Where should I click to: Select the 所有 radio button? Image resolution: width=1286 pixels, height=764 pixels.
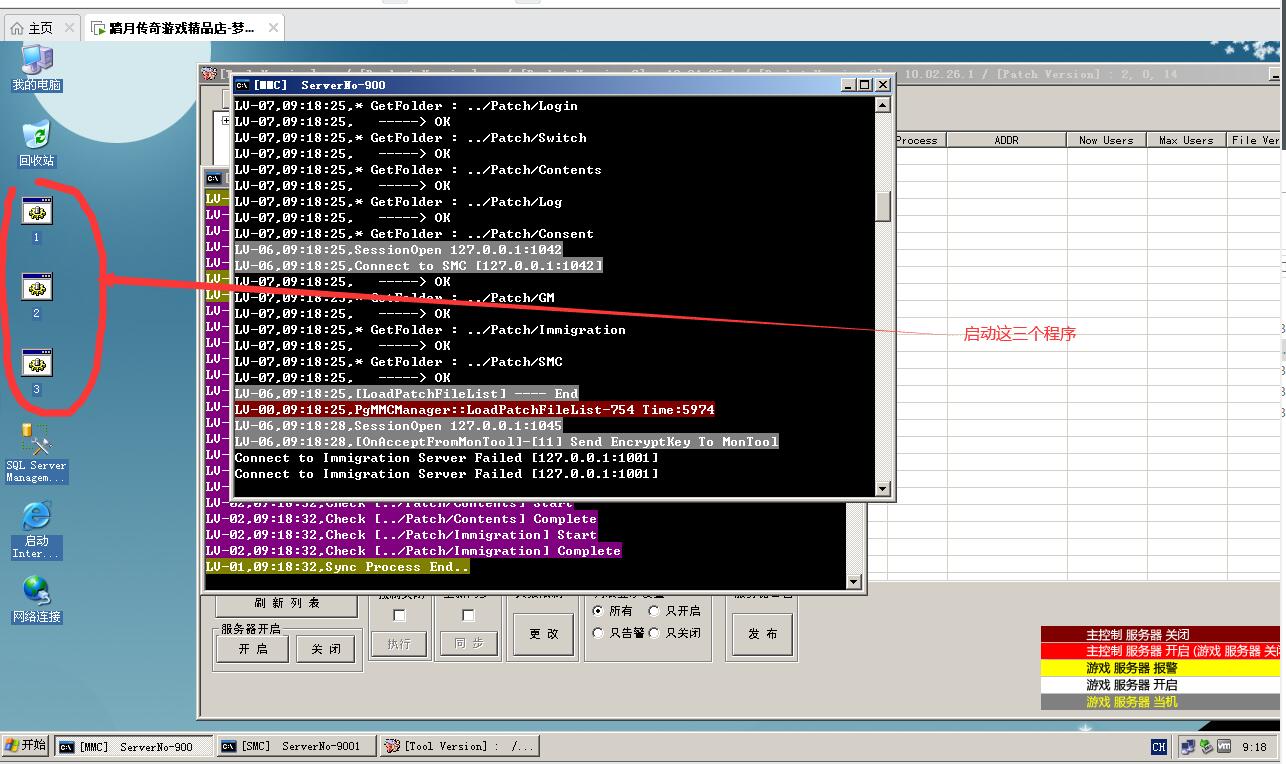pyautogui.click(x=598, y=611)
